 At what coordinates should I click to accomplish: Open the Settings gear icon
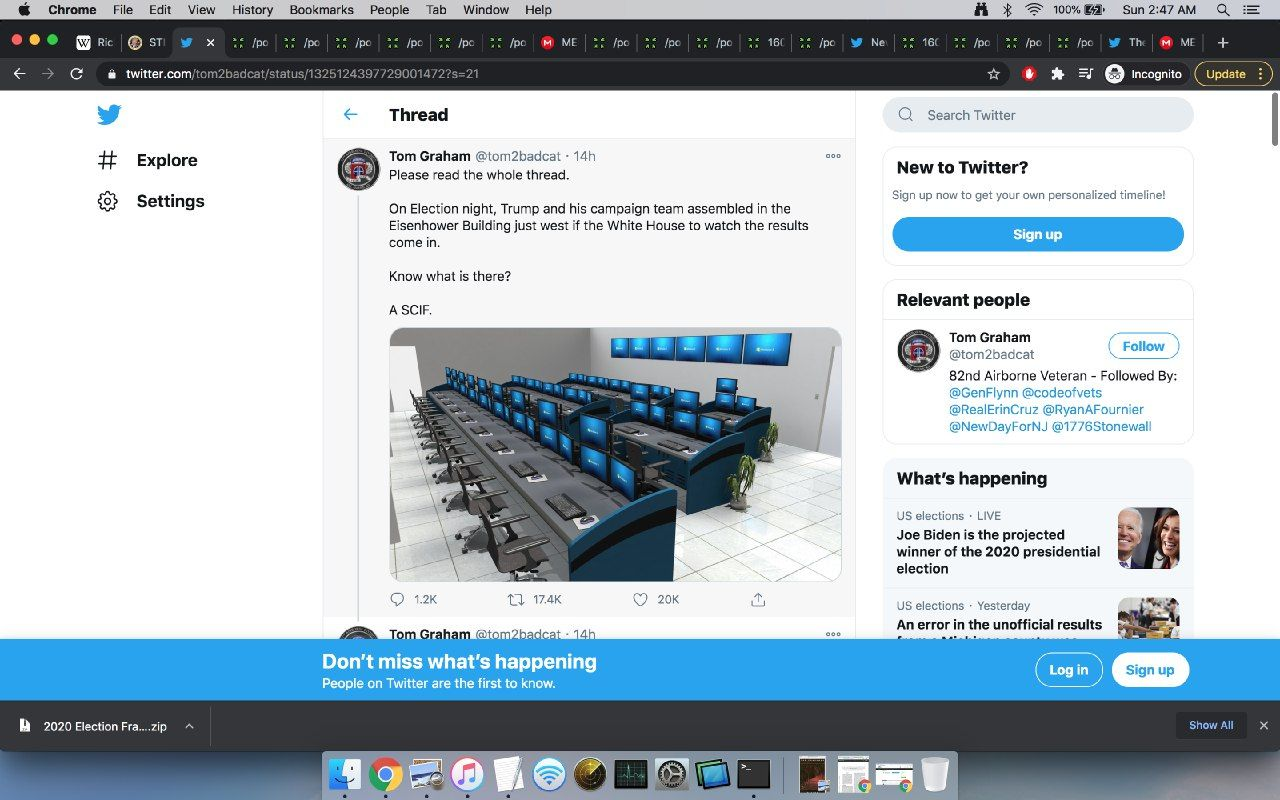coord(108,201)
